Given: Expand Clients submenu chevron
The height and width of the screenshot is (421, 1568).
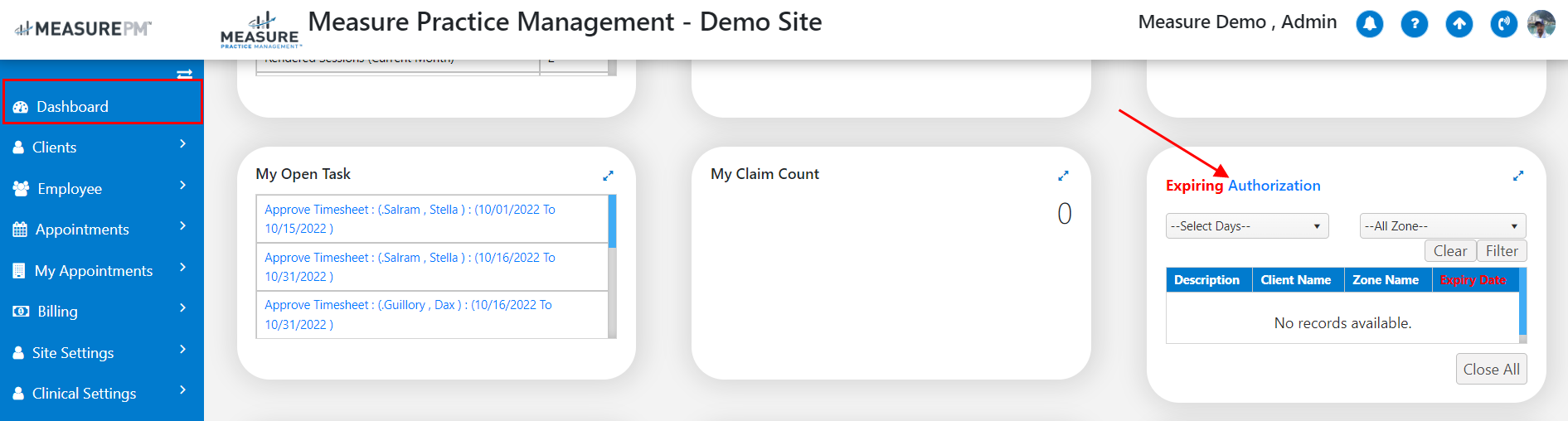Looking at the screenshot, I should click(x=182, y=144).
